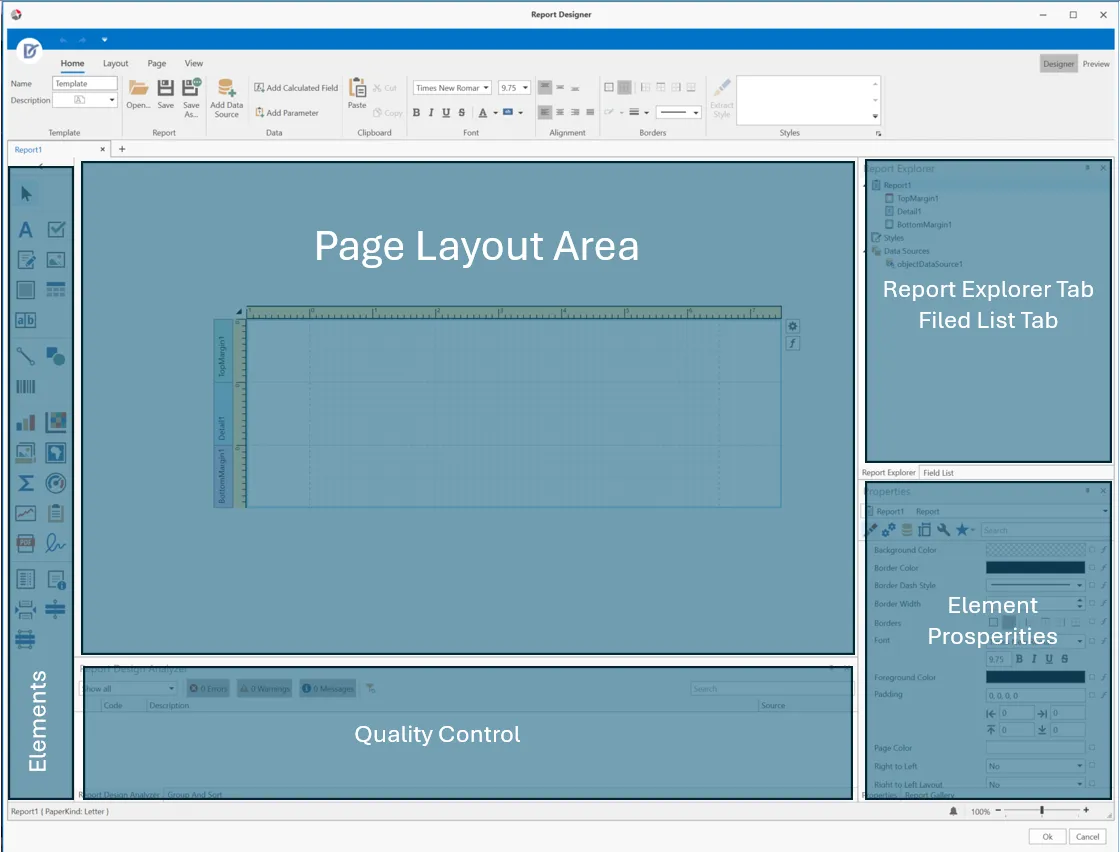Screen dimensions: 1120x852
Task: Click Add Data Source in the ribbon
Action: tap(226, 99)
